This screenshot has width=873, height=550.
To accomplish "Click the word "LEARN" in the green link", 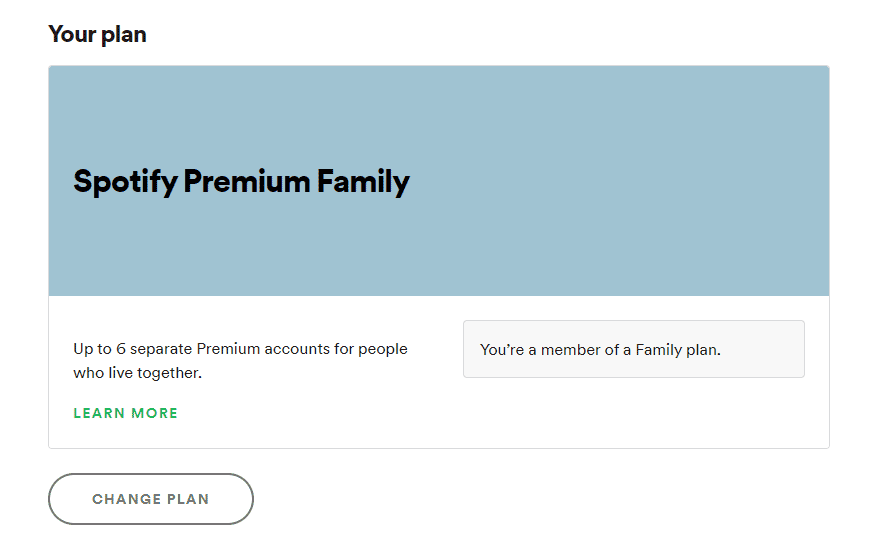I will [99, 413].
